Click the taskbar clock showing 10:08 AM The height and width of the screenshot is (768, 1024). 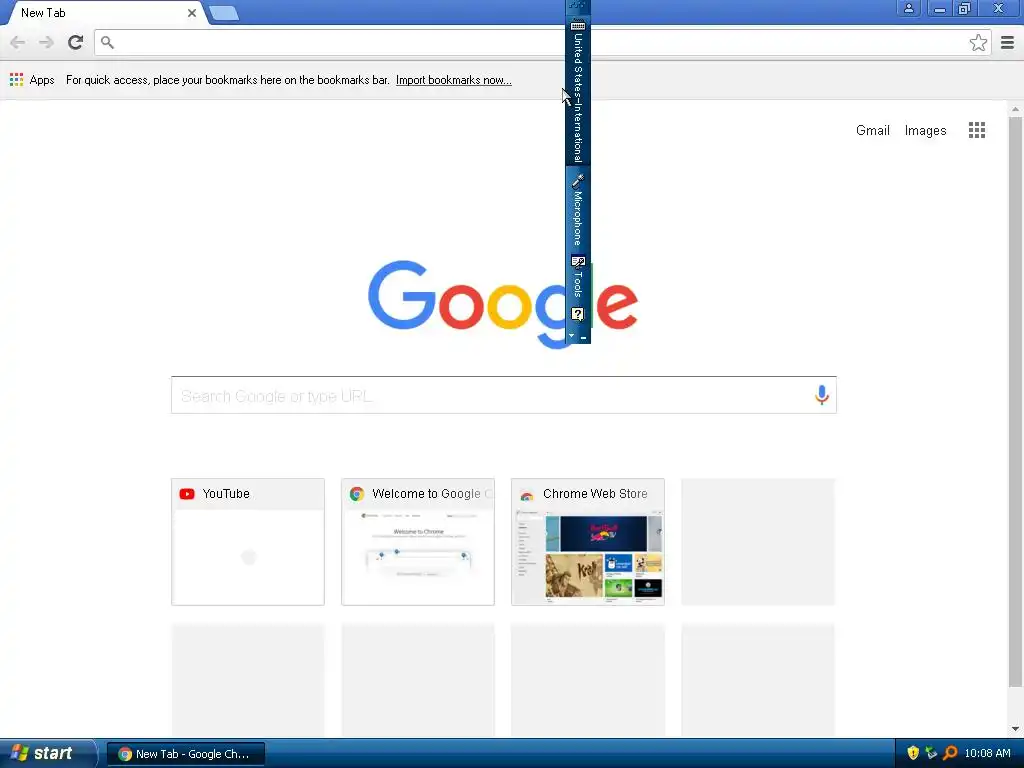987,753
